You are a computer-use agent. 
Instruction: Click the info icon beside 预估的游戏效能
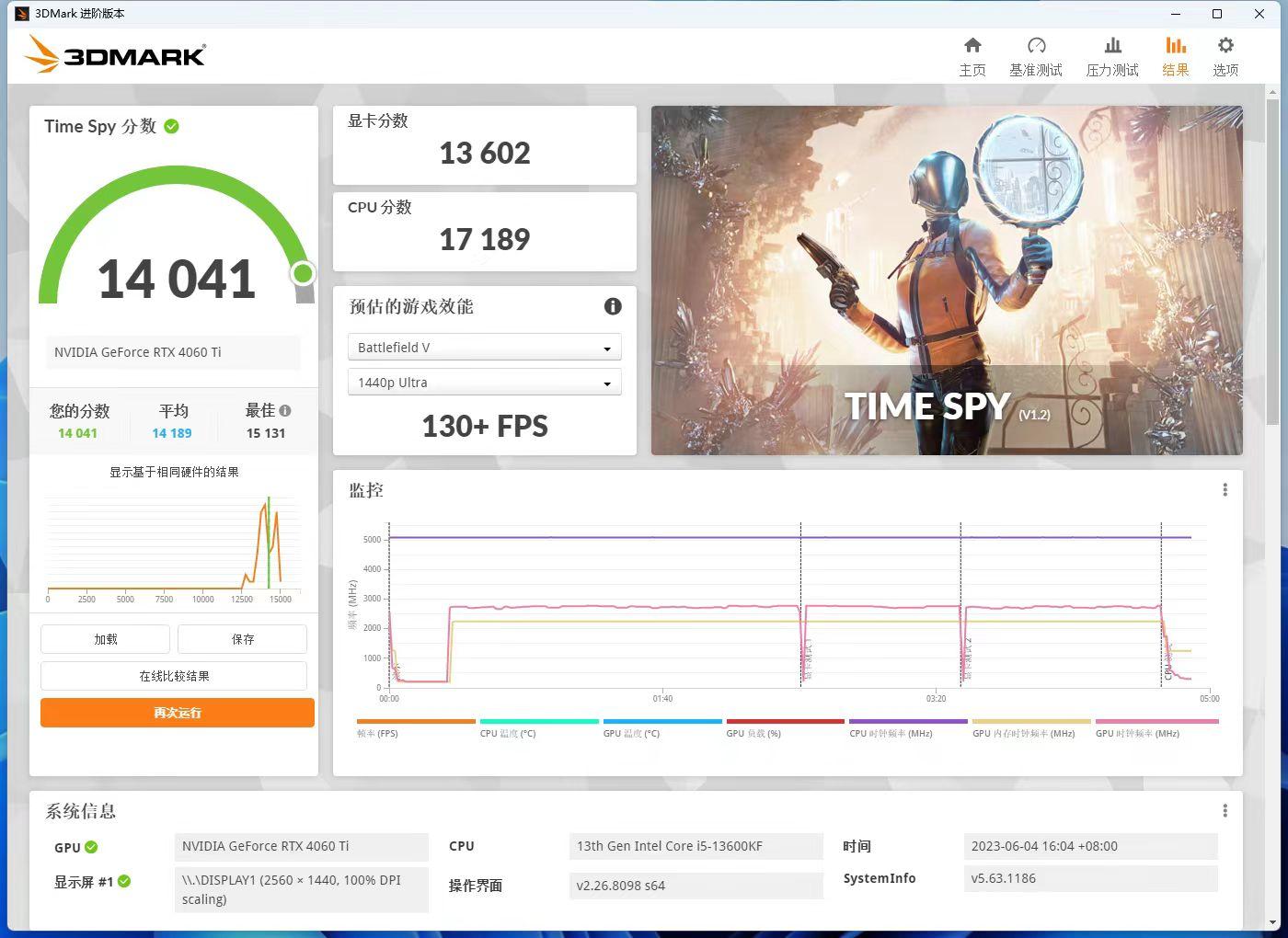pyautogui.click(x=613, y=306)
